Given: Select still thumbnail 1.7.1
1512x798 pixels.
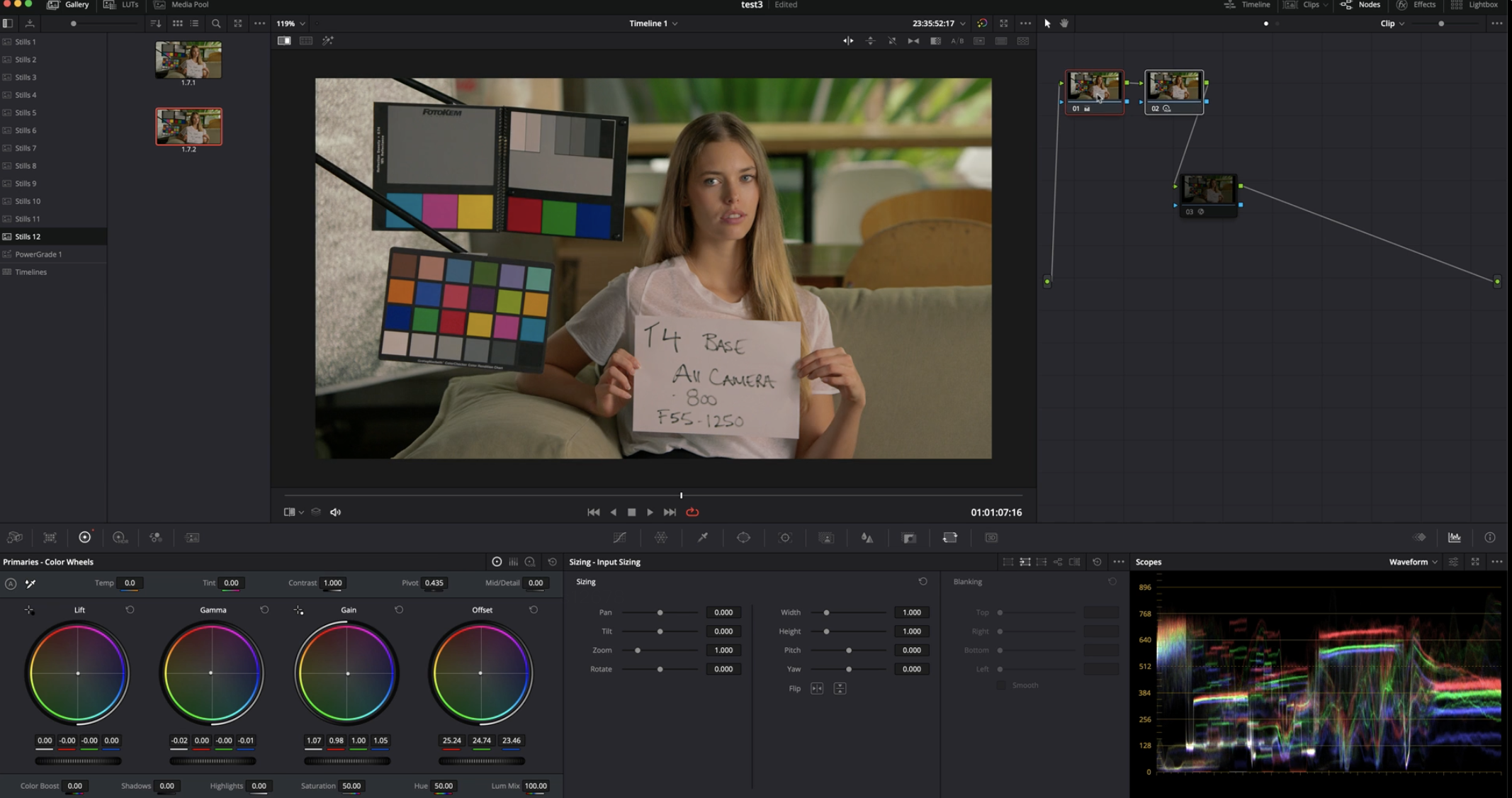Looking at the screenshot, I should click(x=188, y=60).
